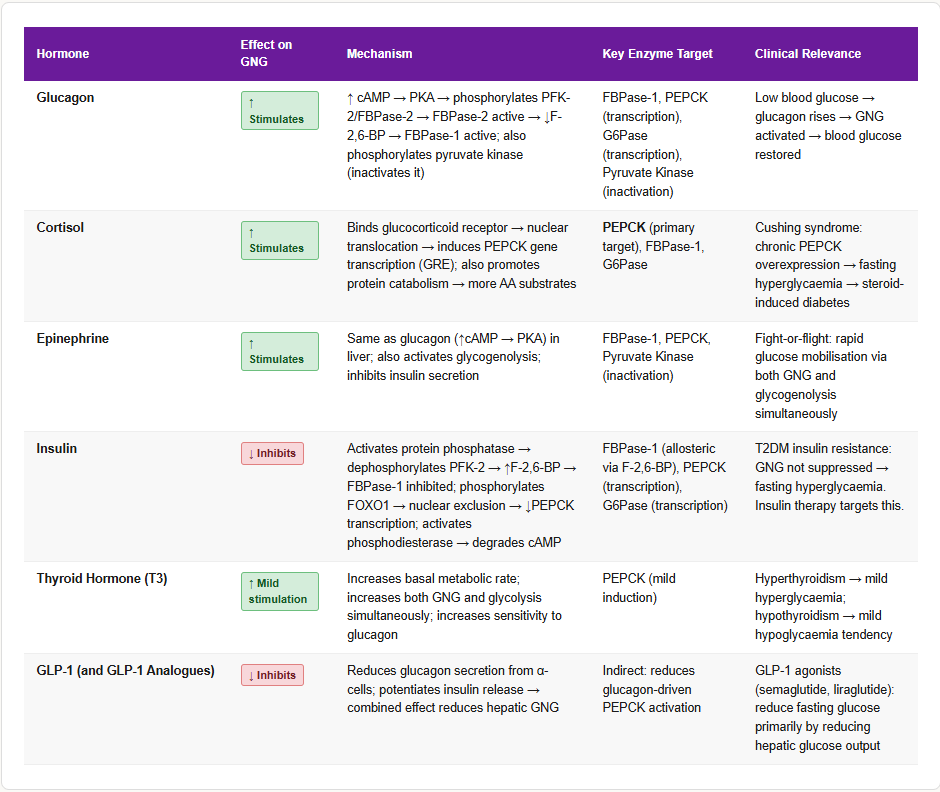Click the Clinical Relevance column header

tap(807, 54)
